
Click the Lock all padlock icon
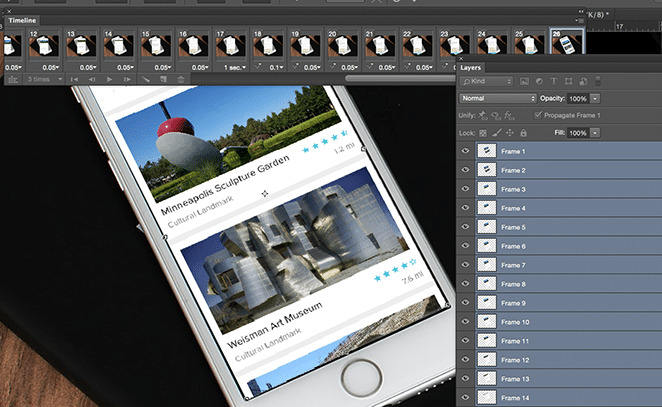[x=523, y=132]
